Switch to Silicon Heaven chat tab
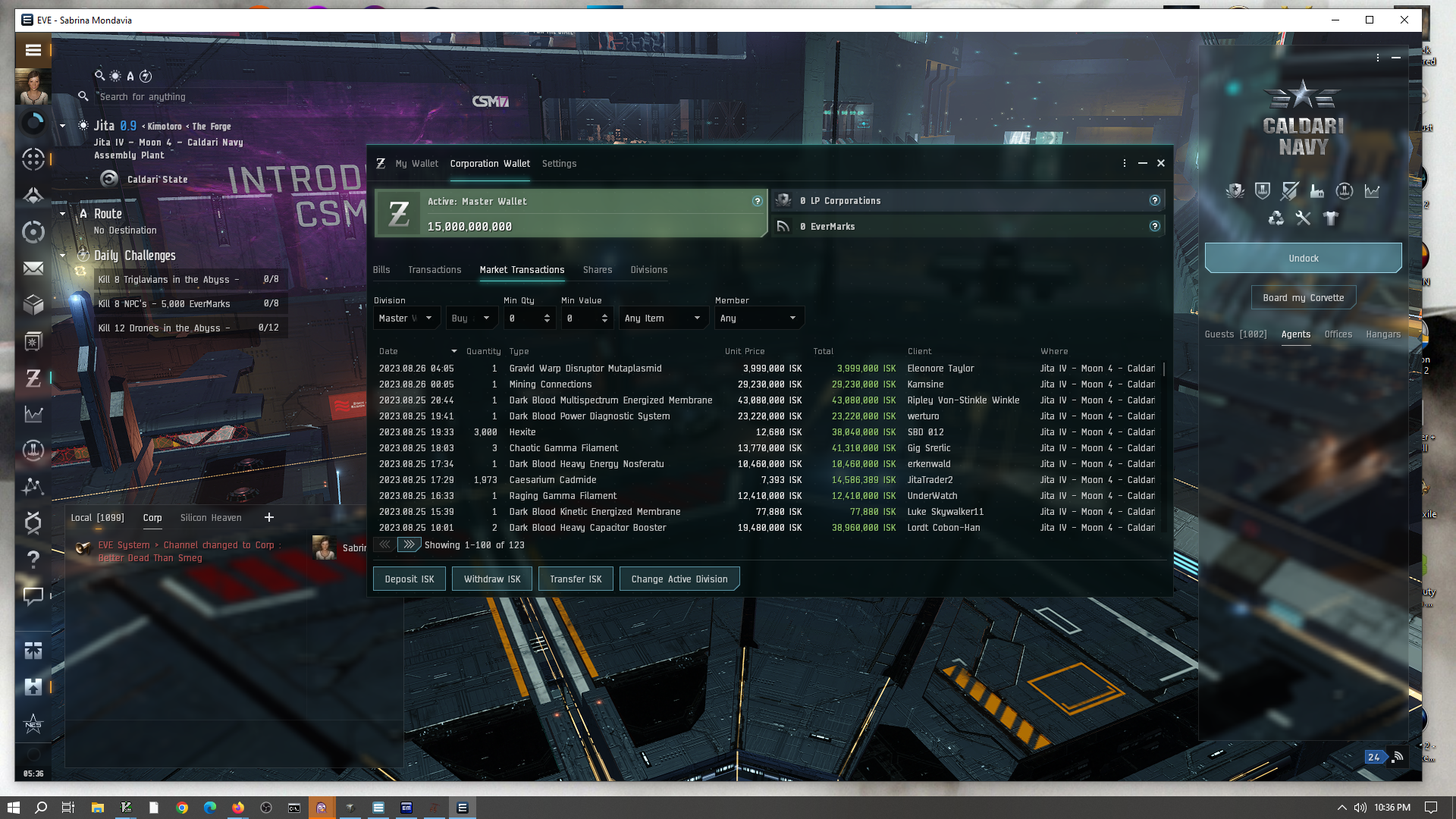The height and width of the screenshot is (819, 1456). click(211, 518)
